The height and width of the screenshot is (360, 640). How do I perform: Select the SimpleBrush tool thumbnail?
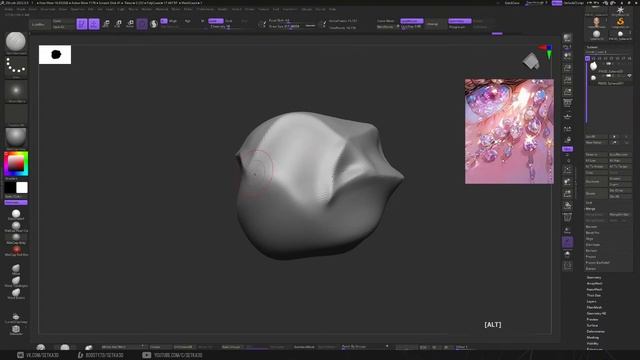coord(620,22)
